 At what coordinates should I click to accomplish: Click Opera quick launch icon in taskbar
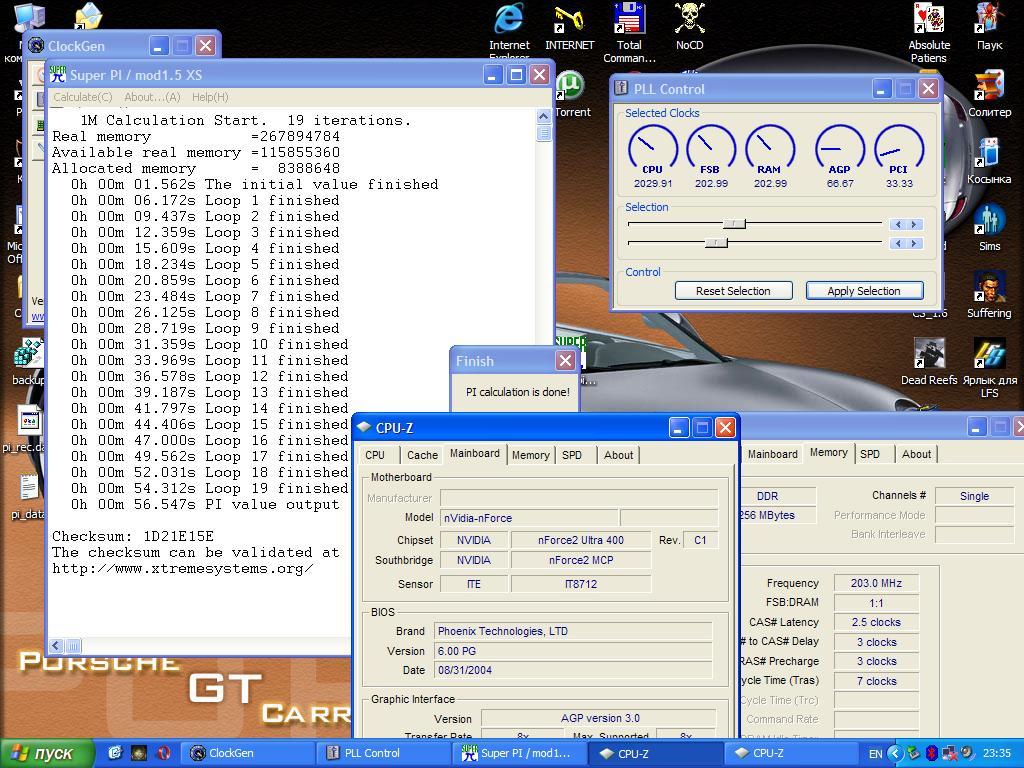tap(163, 752)
